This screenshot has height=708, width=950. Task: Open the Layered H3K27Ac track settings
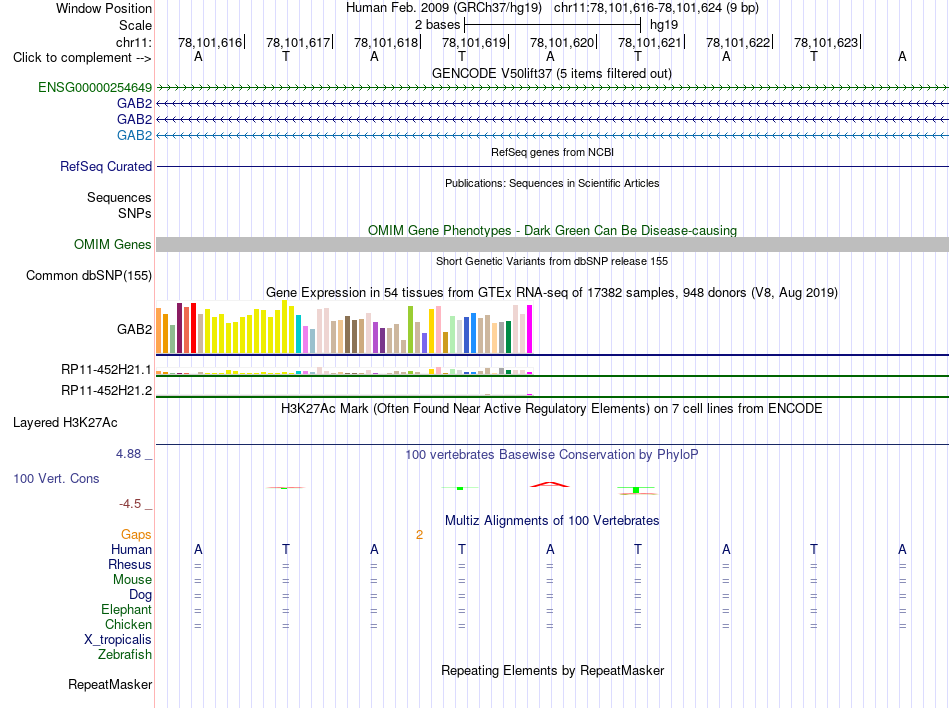click(x=65, y=423)
